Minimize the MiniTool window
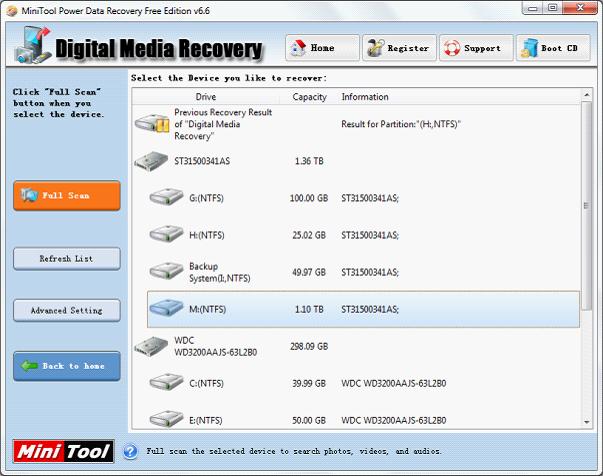The width and height of the screenshot is (603, 476). point(533,8)
